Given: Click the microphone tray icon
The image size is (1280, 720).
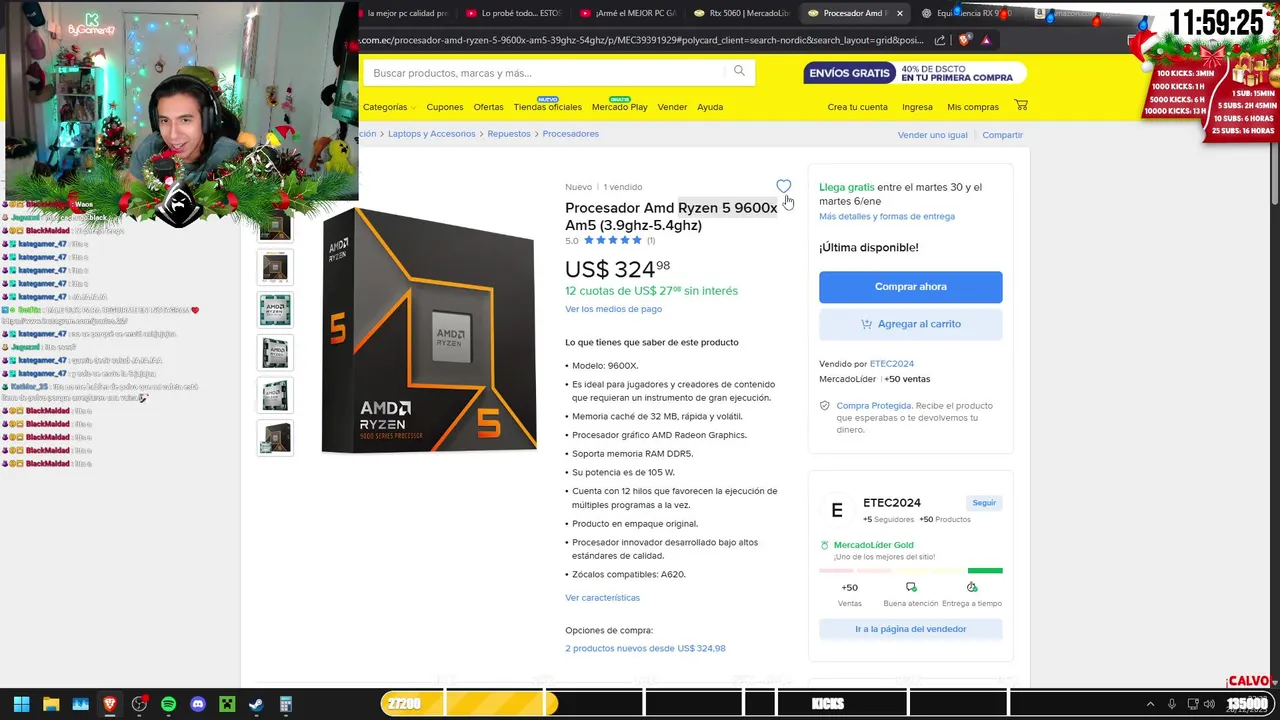Looking at the screenshot, I should (1172, 704).
